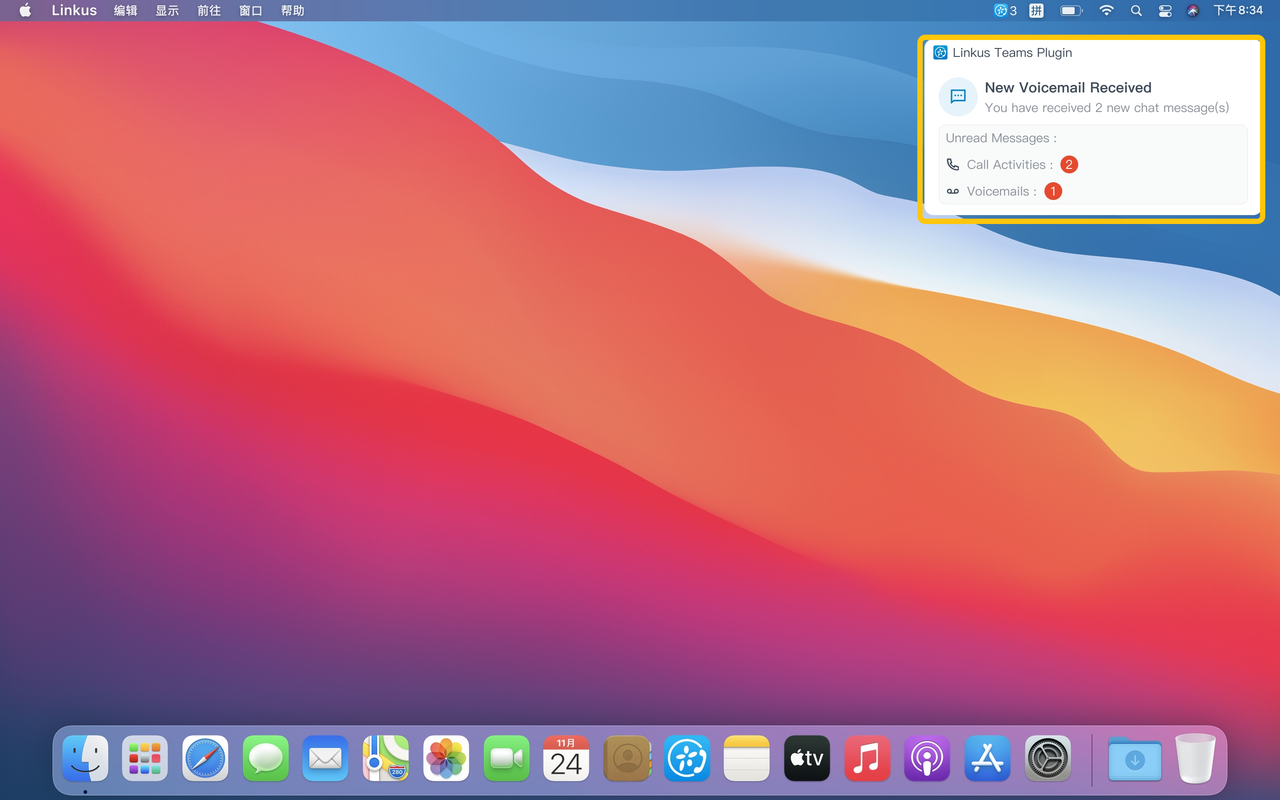Screen dimensions: 1280x800
Task: Open Calendar showing date 24
Action: pos(566,759)
